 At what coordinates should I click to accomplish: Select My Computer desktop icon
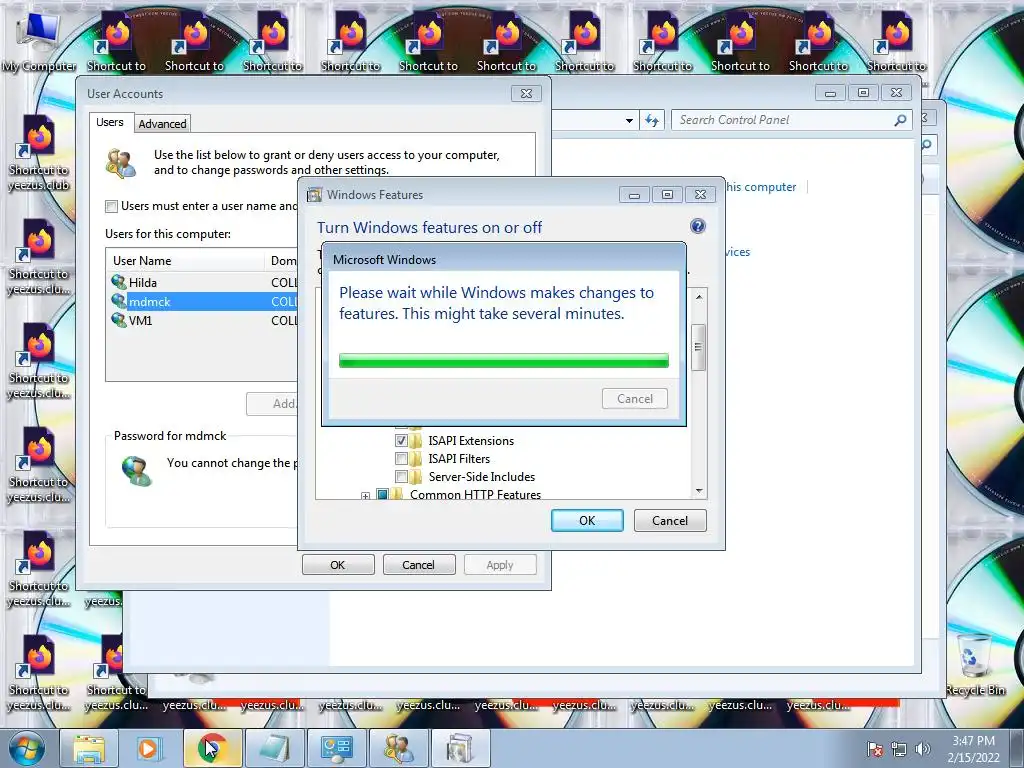[x=38, y=40]
